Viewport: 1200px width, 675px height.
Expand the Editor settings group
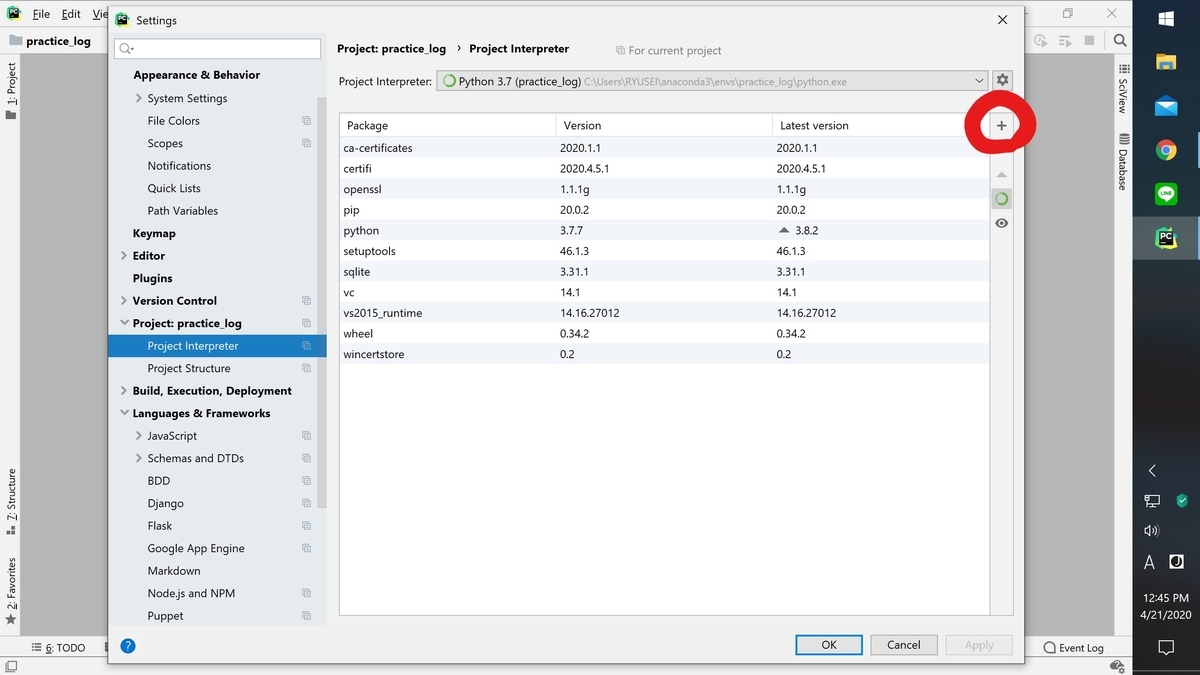(x=124, y=256)
